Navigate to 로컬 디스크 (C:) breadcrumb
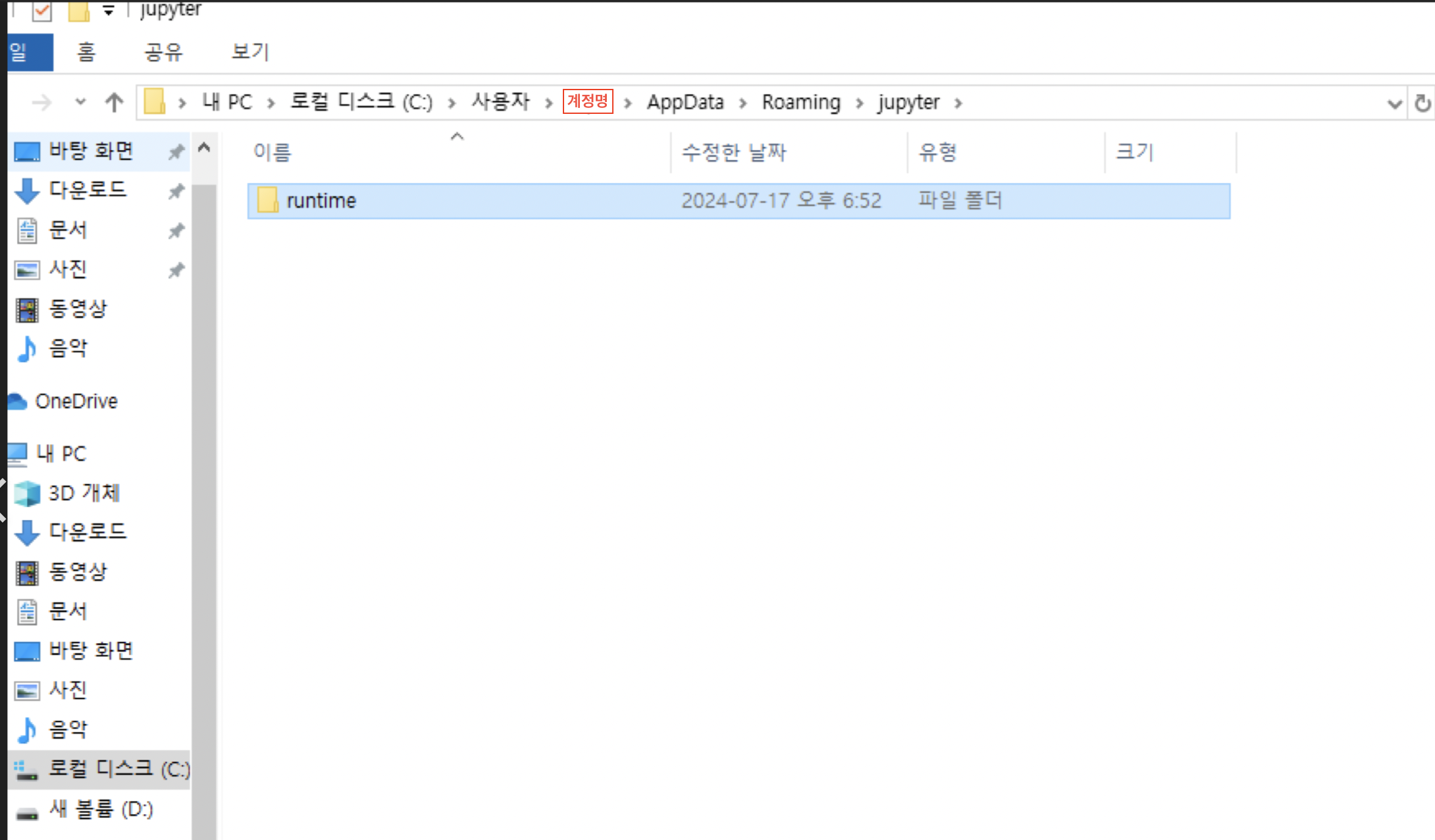This screenshot has width=1435, height=840. pos(361,102)
